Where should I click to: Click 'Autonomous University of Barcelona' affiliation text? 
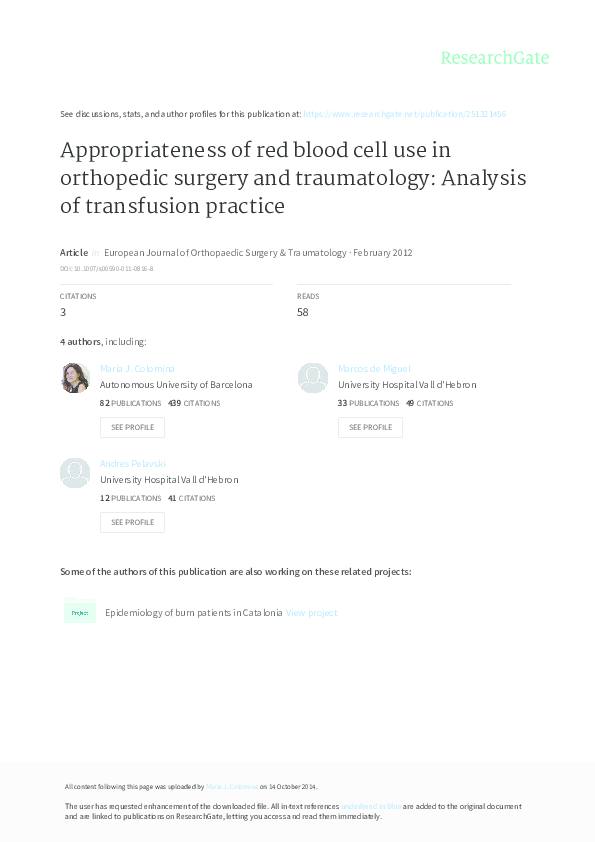click(177, 384)
